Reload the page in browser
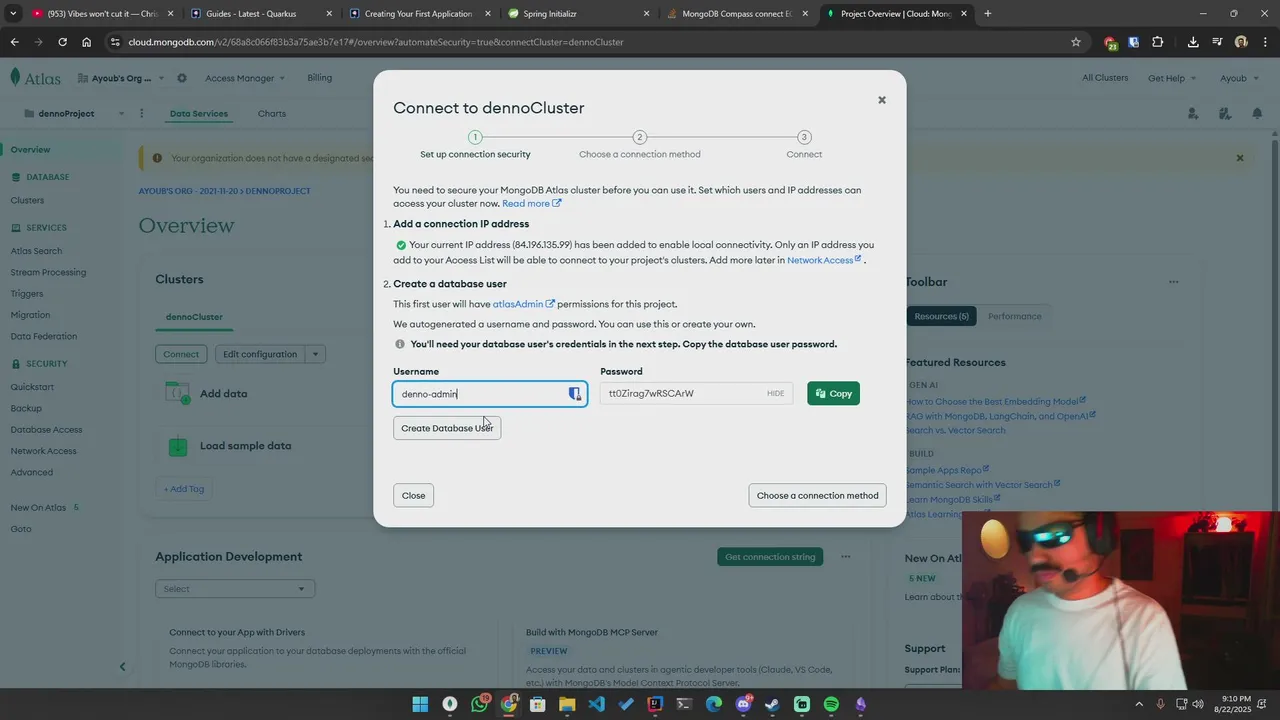This screenshot has height=720, width=1280. pyautogui.click(x=62, y=42)
